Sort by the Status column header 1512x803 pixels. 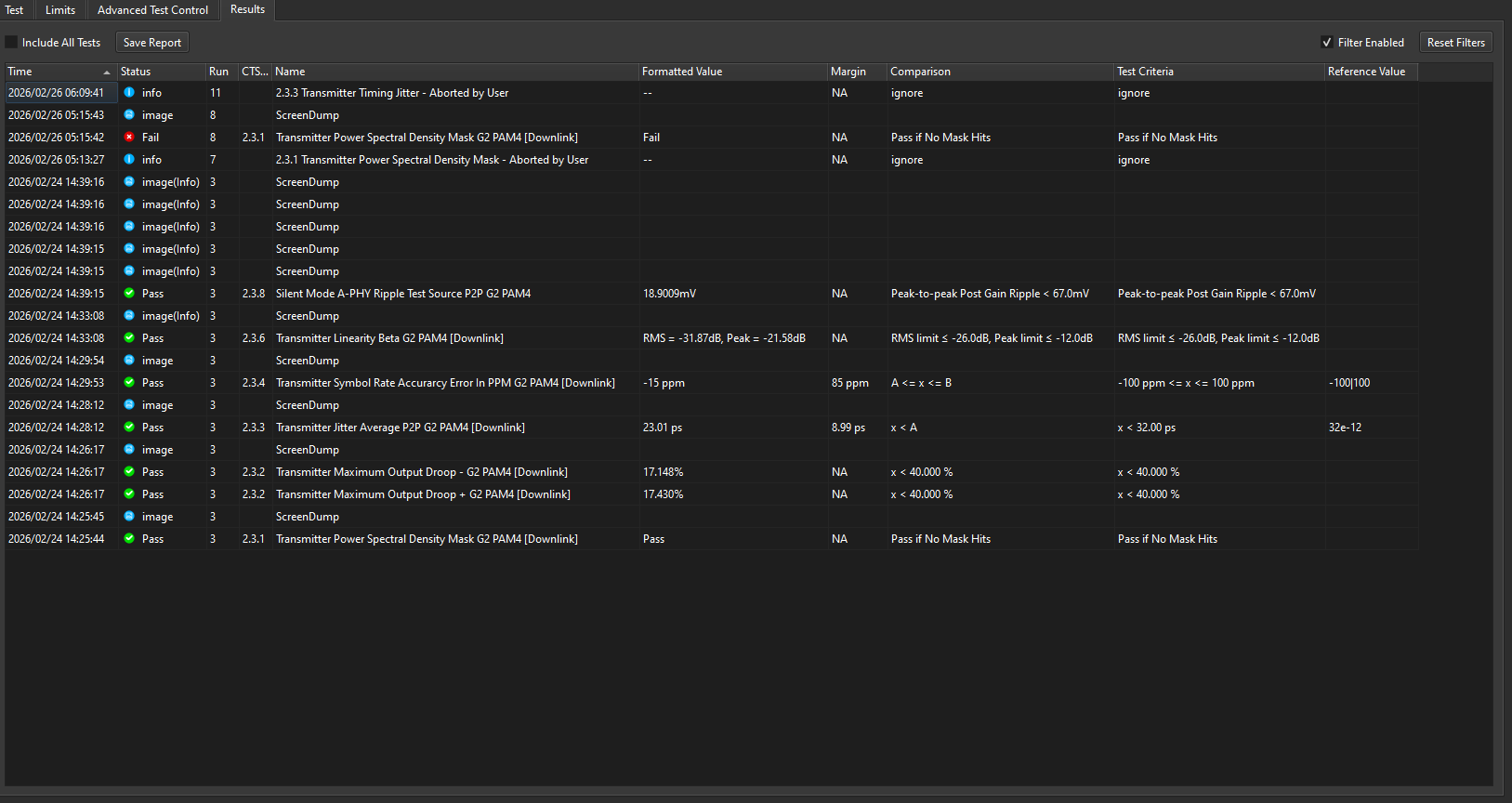tap(158, 72)
